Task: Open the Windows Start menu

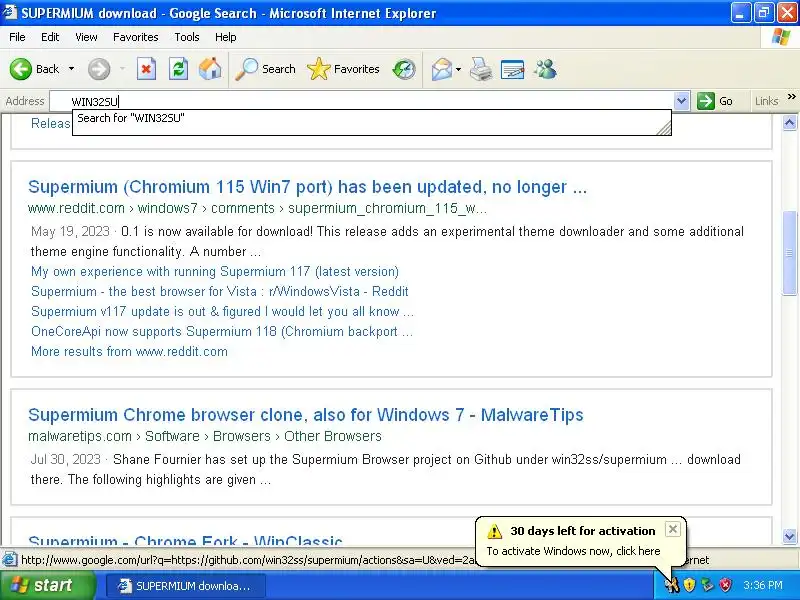Action: (48, 585)
